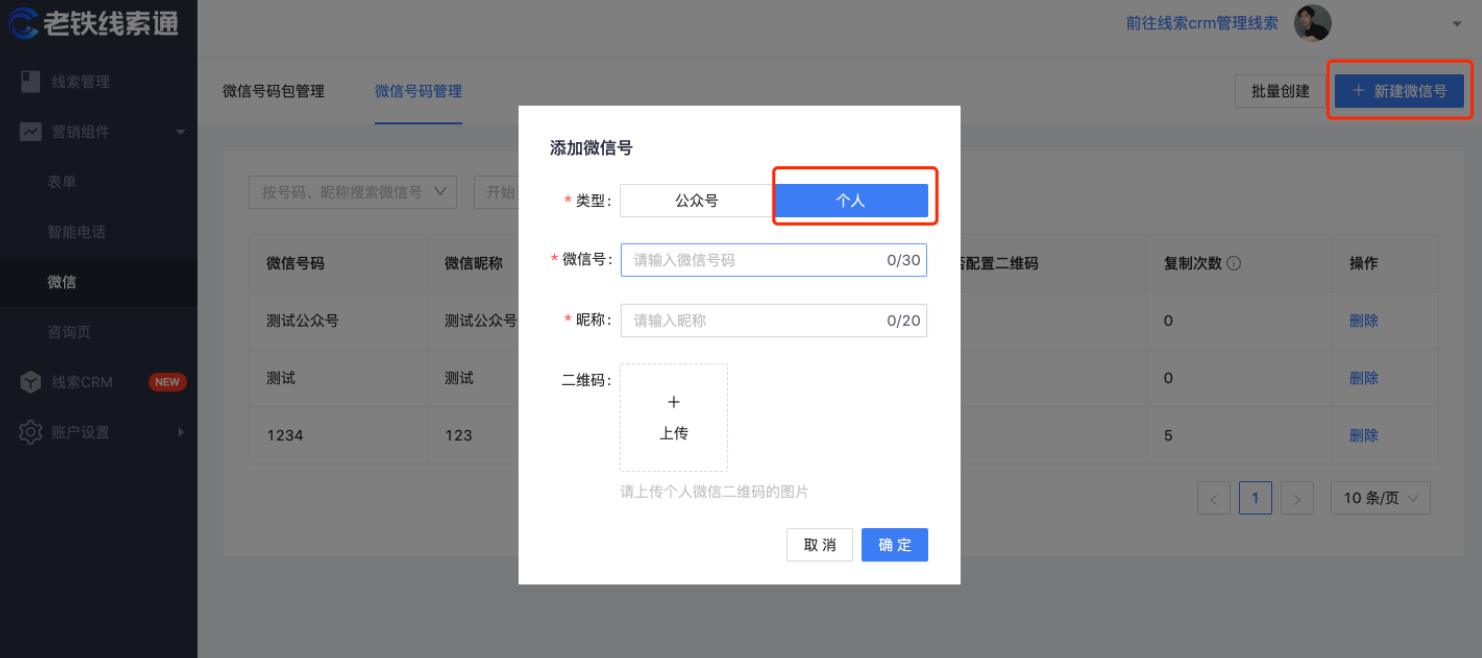1482x658 pixels.
Task: Click the upload plus icon for 二维码
Action: pyautogui.click(x=673, y=402)
